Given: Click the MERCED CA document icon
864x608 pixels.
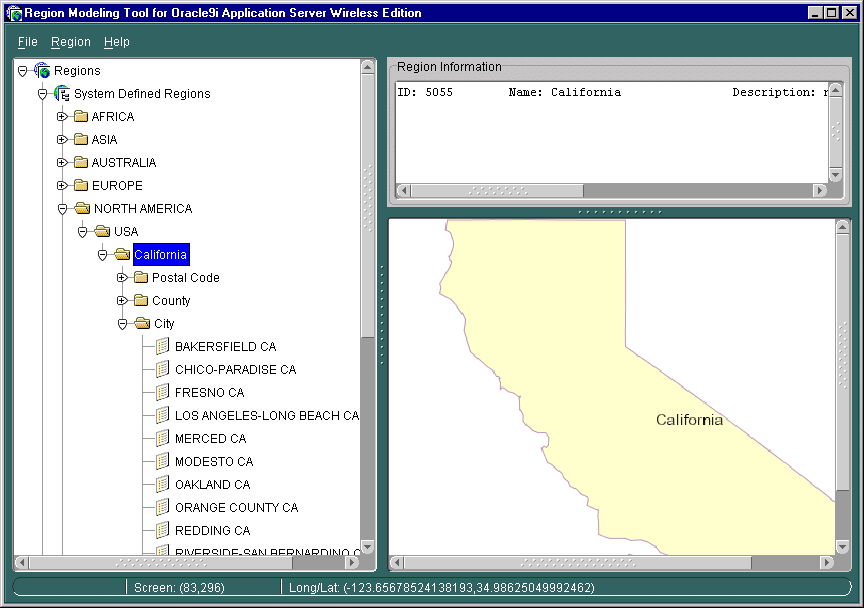Looking at the screenshot, I should pyautogui.click(x=163, y=438).
